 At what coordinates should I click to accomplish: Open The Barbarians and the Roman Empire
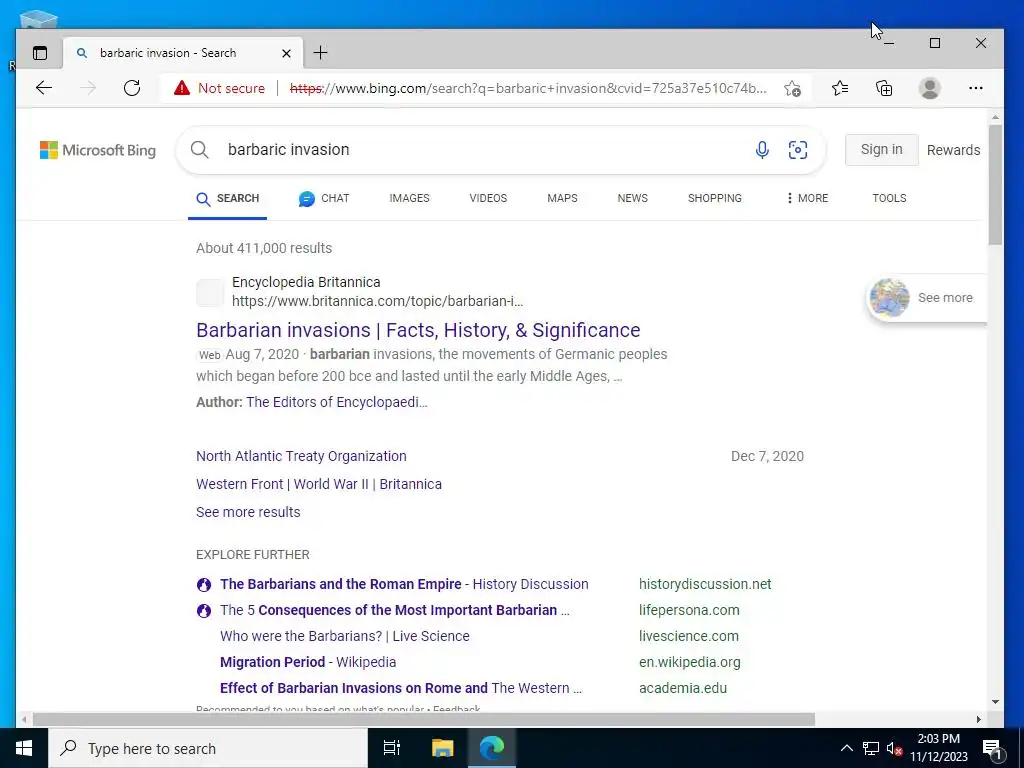[404, 584]
